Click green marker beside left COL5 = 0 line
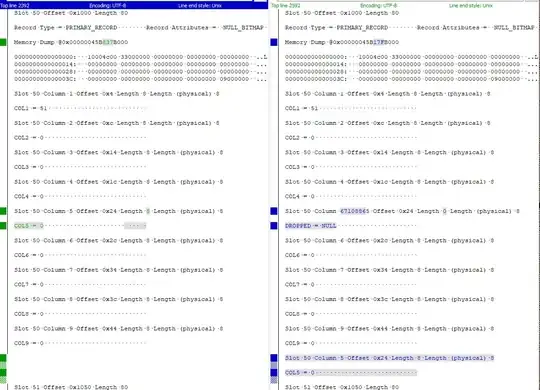 coord(3,226)
